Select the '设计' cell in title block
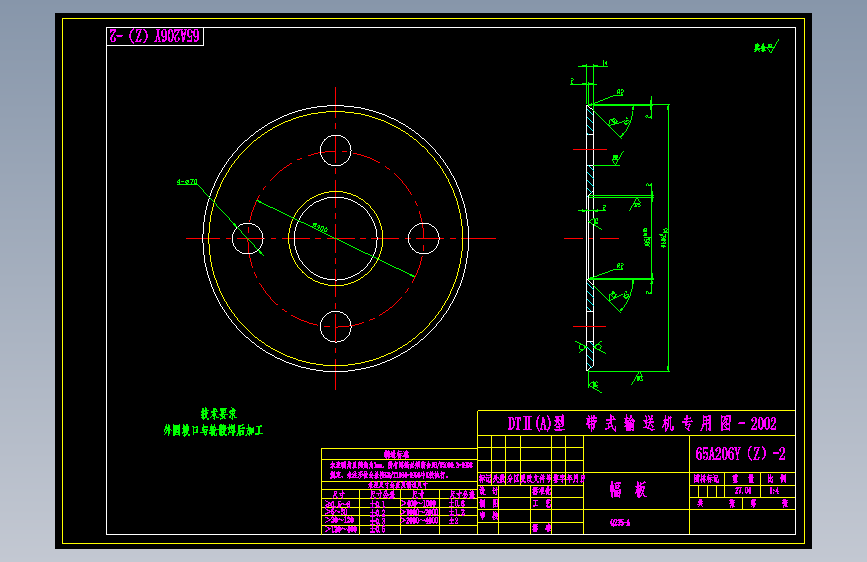The width and height of the screenshot is (867, 562). pos(488,491)
